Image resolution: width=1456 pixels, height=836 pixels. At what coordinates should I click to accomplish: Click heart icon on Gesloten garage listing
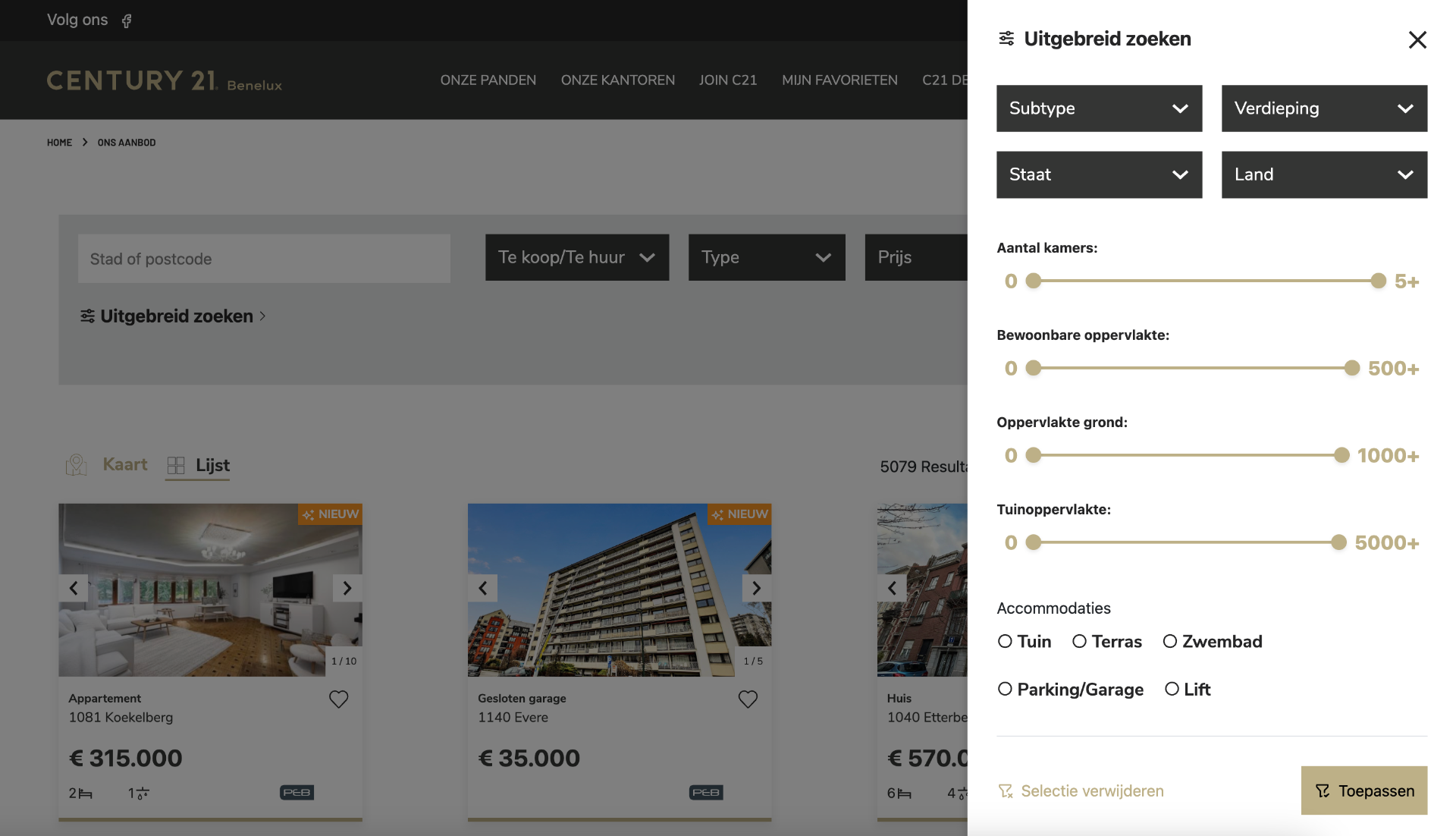pyautogui.click(x=747, y=699)
